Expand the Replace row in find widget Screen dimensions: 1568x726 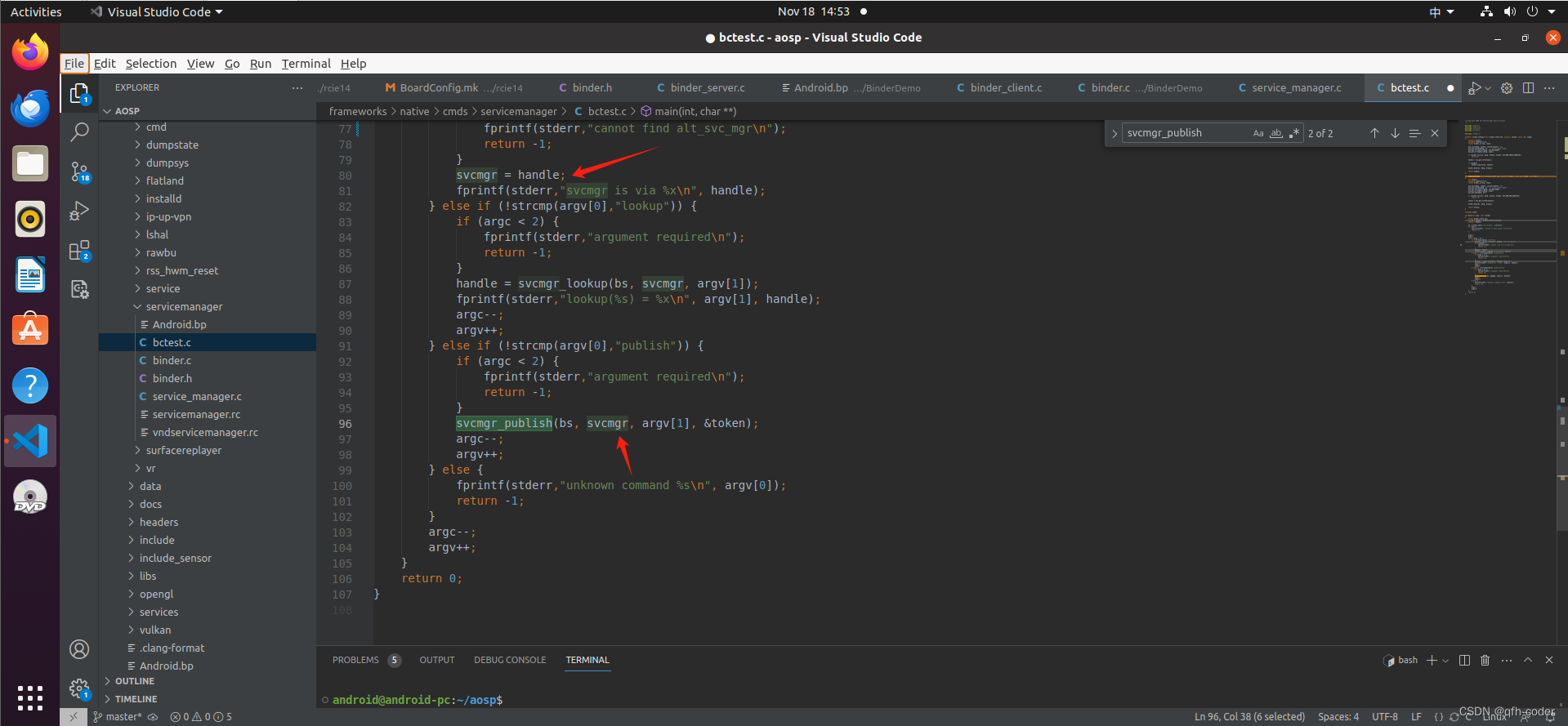click(x=1114, y=133)
